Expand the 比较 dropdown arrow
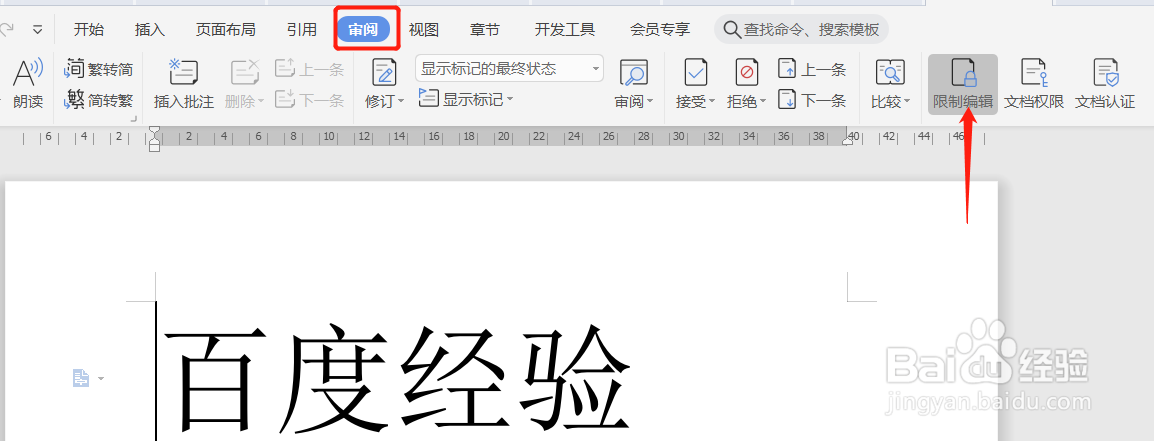 [907, 102]
